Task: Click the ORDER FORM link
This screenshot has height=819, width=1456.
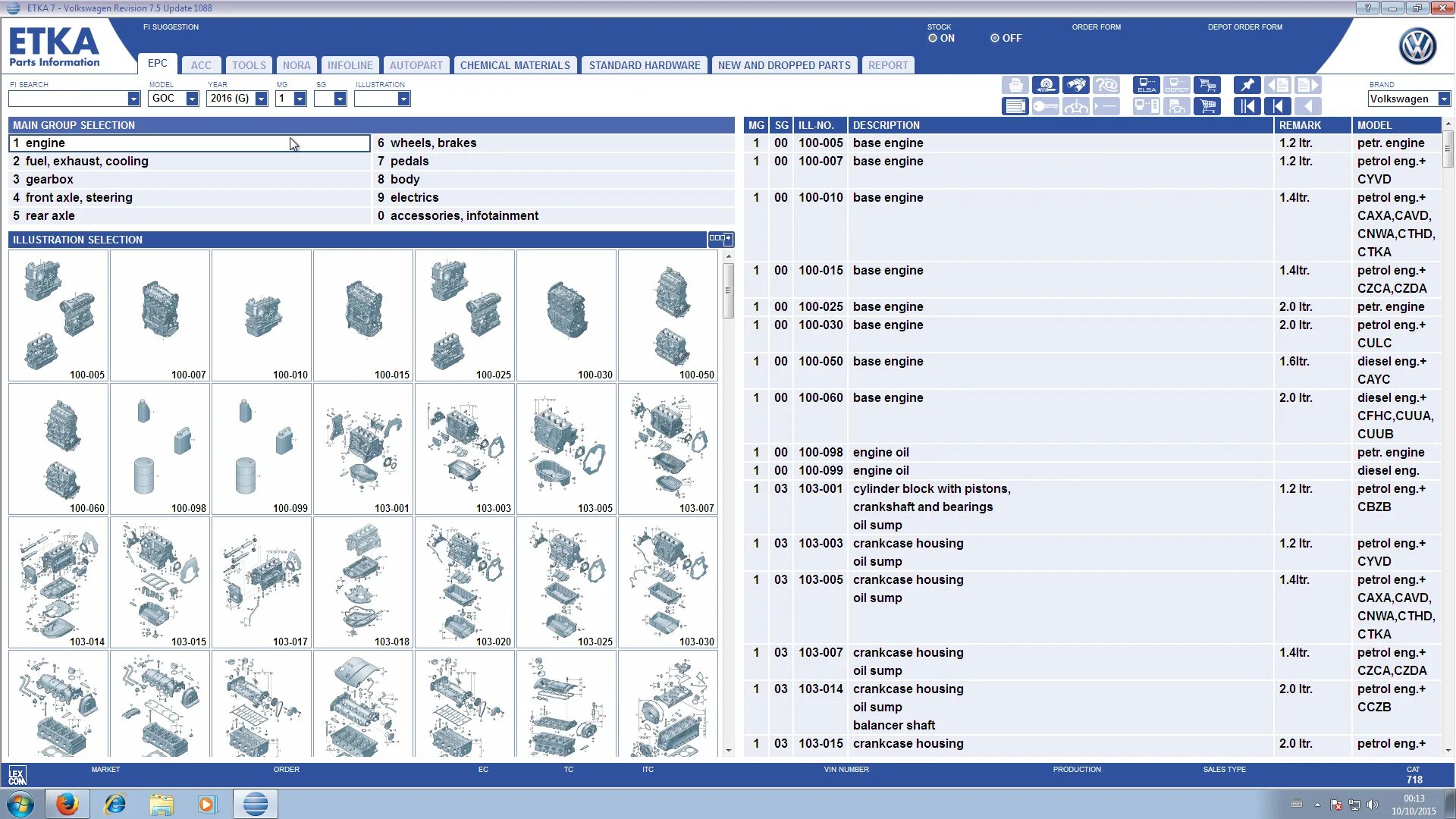Action: 1096,27
